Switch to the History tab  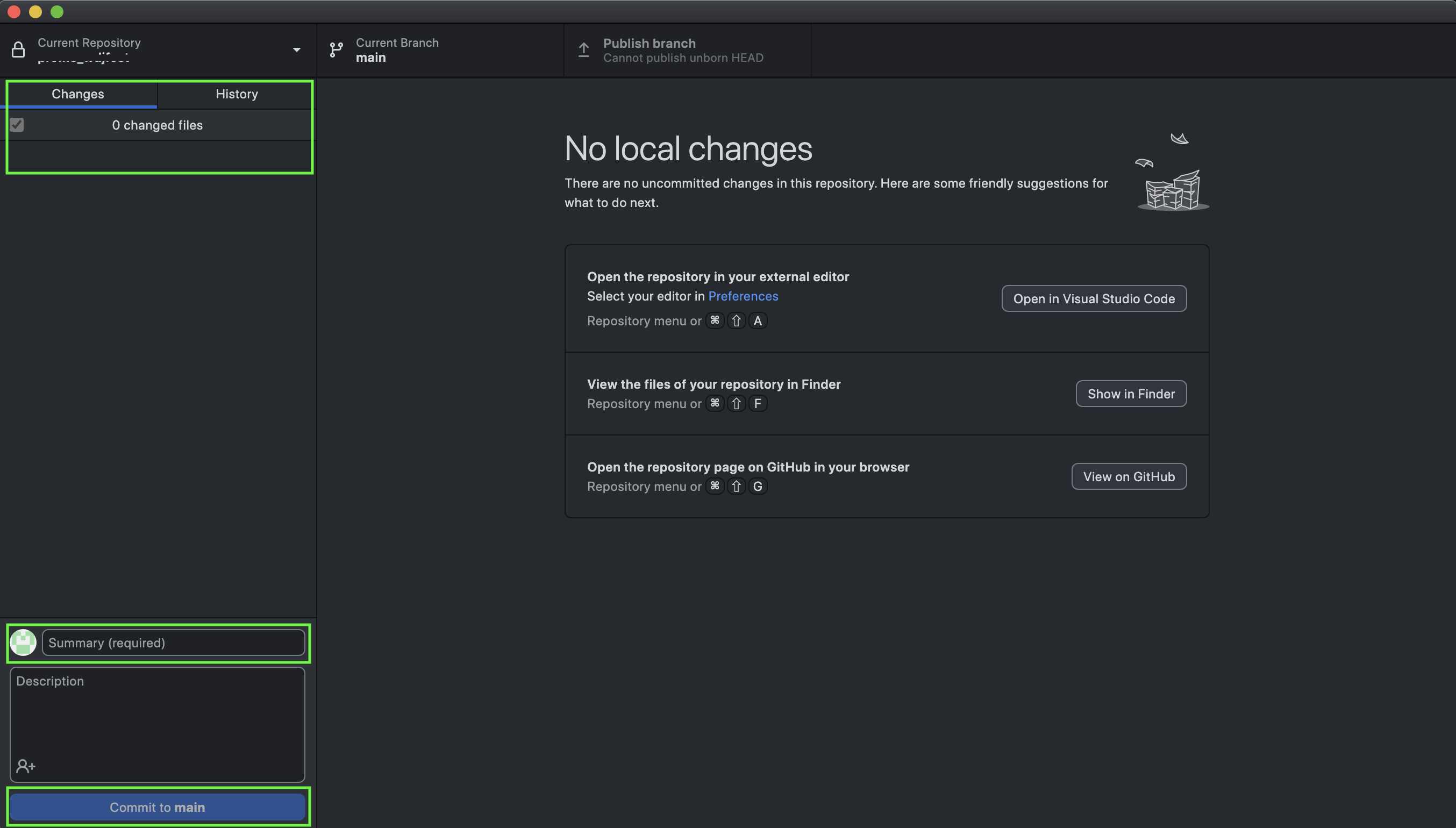[x=237, y=94]
